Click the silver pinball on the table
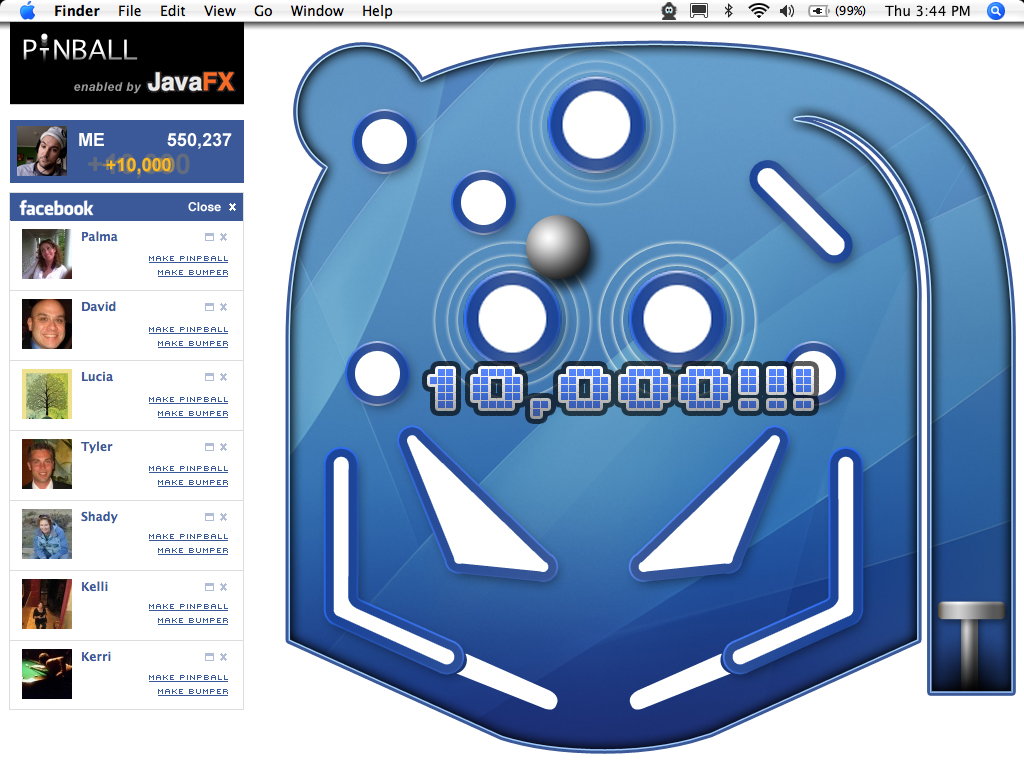1024x768 pixels. tap(558, 247)
